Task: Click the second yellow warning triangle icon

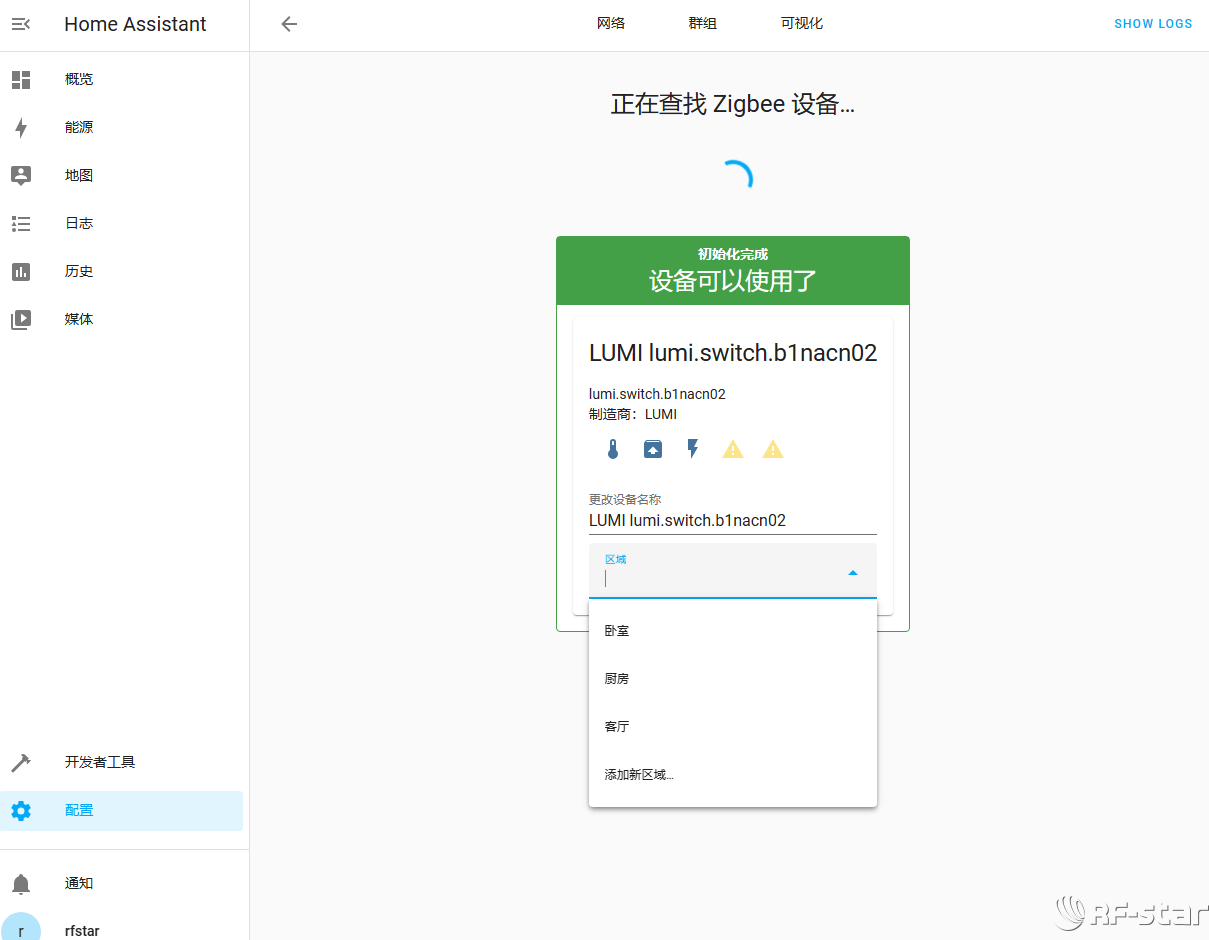Action: click(773, 450)
